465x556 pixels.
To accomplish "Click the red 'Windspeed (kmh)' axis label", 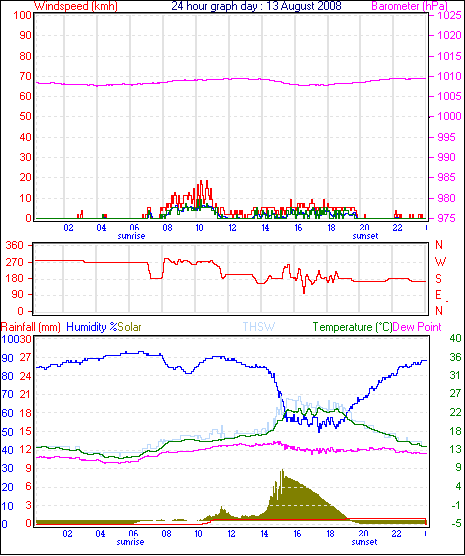I will (x=76, y=6).
